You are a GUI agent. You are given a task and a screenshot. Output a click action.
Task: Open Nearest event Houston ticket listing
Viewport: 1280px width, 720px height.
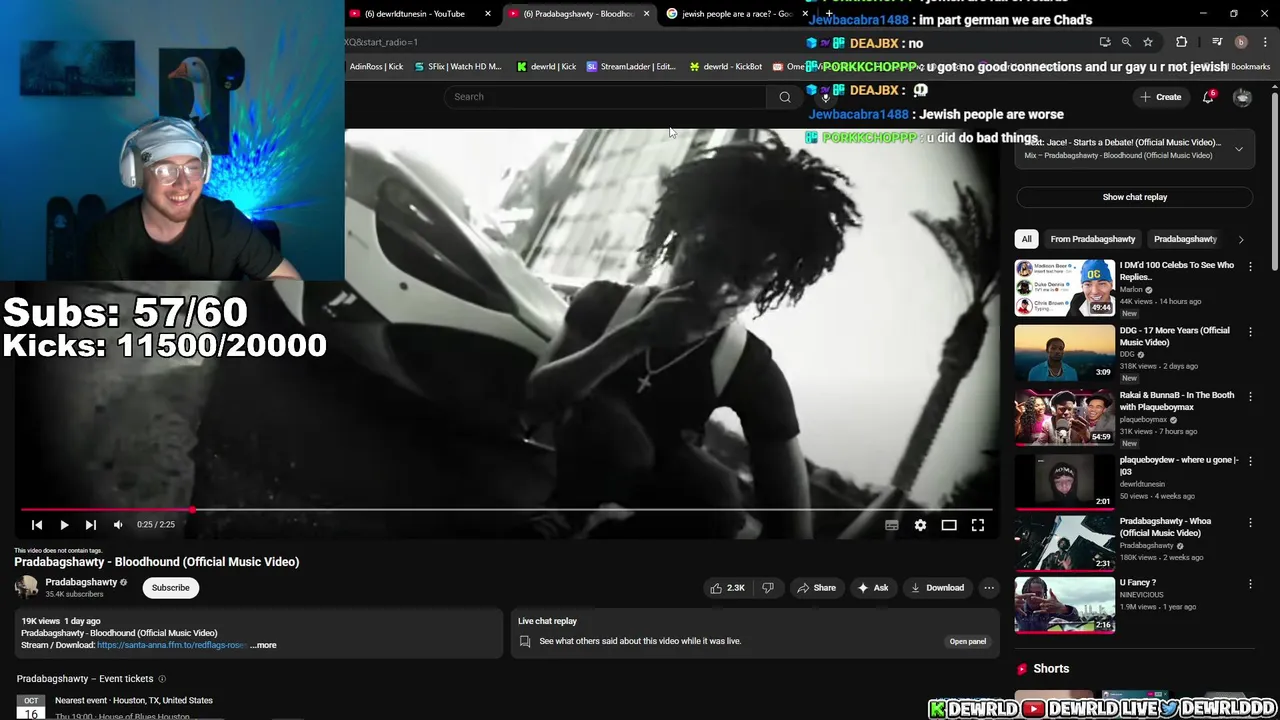[x=134, y=707]
